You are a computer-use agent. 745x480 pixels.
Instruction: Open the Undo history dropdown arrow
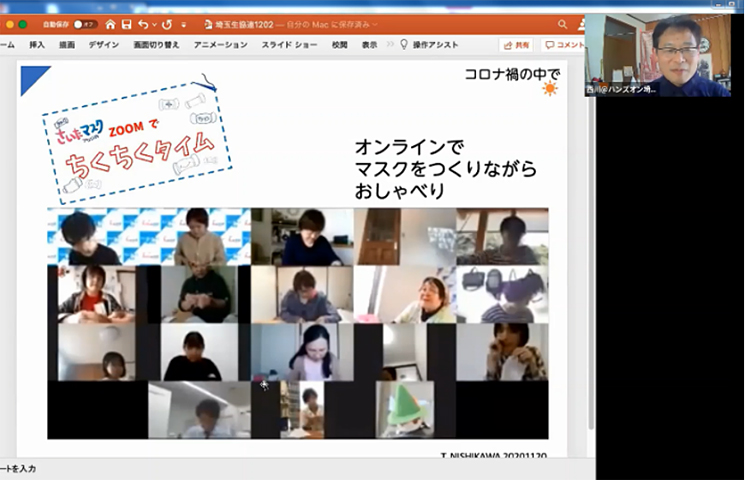tap(153, 24)
